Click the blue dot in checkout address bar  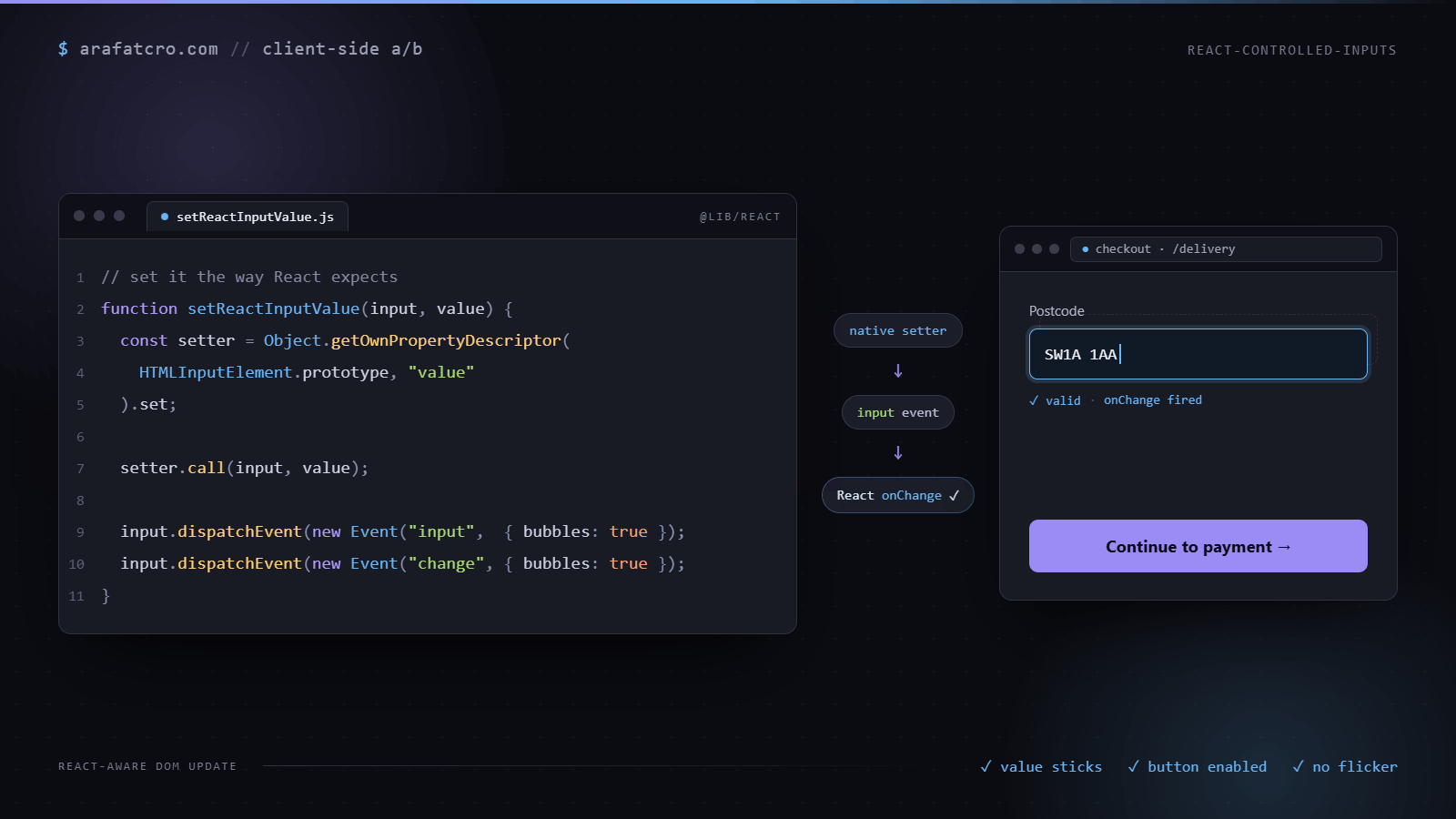coord(1085,248)
